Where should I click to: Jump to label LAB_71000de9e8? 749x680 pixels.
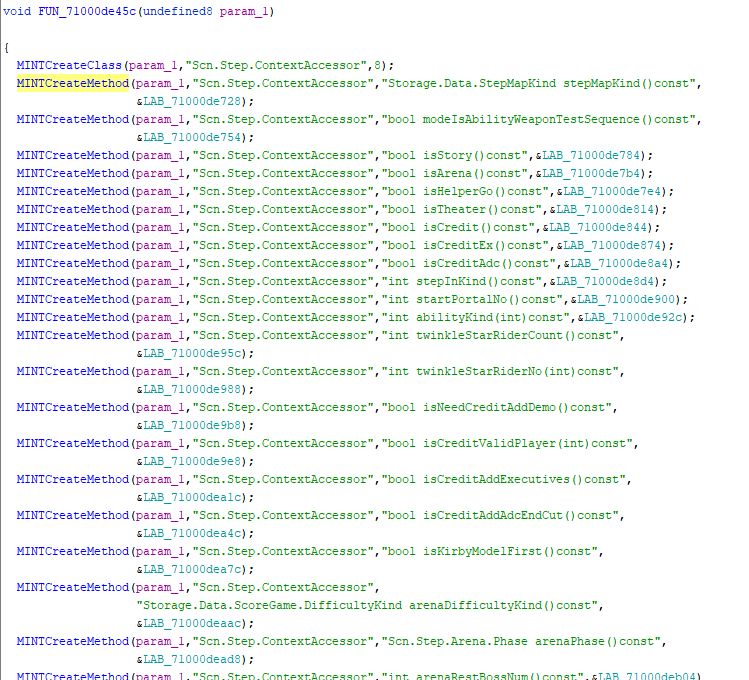coord(192,462)
